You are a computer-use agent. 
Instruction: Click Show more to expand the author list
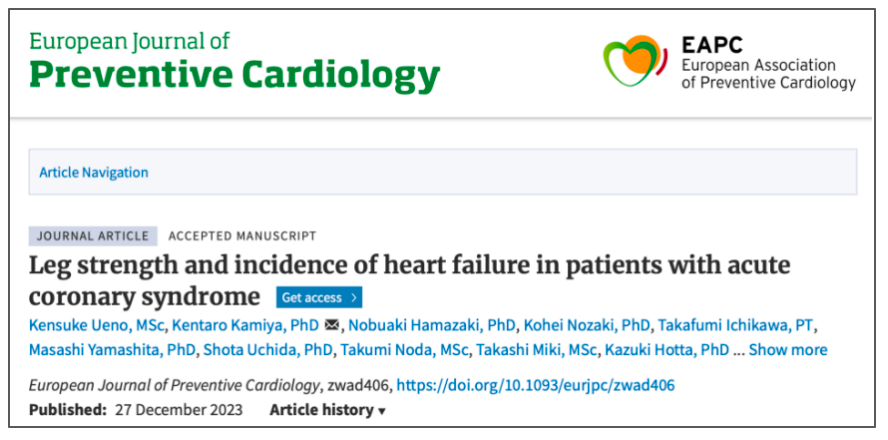[788, 349]
